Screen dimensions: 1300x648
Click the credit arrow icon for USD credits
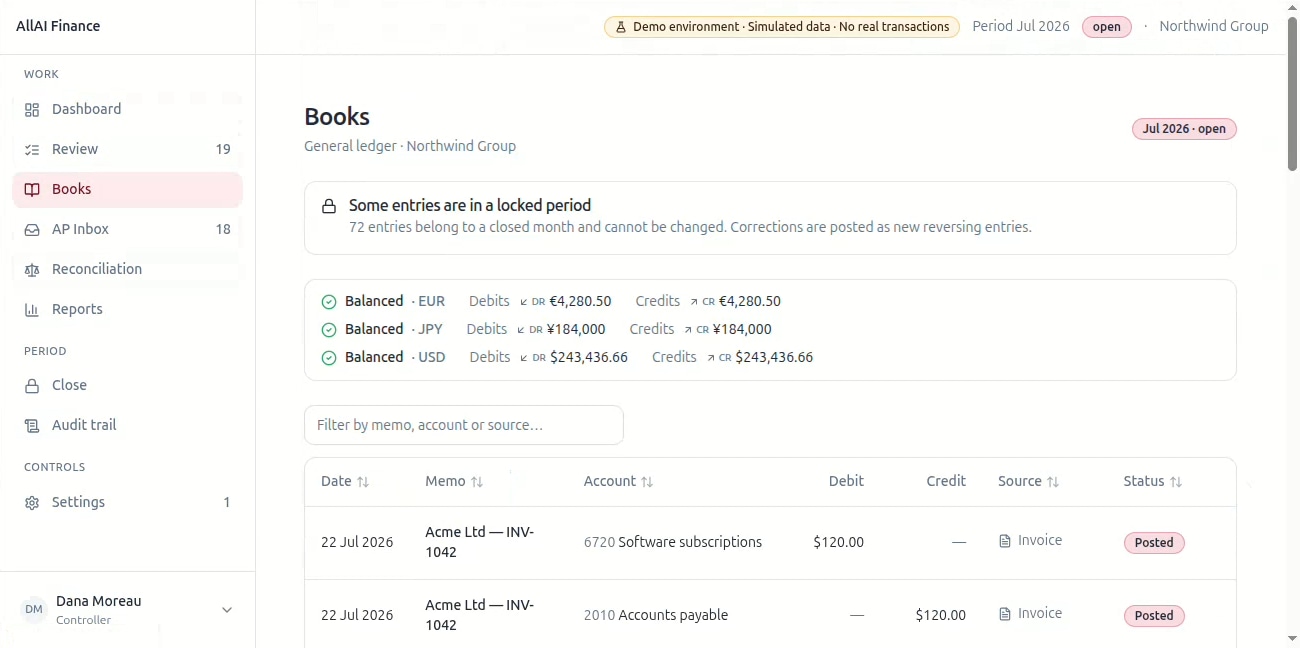click(x=710, y=357)
